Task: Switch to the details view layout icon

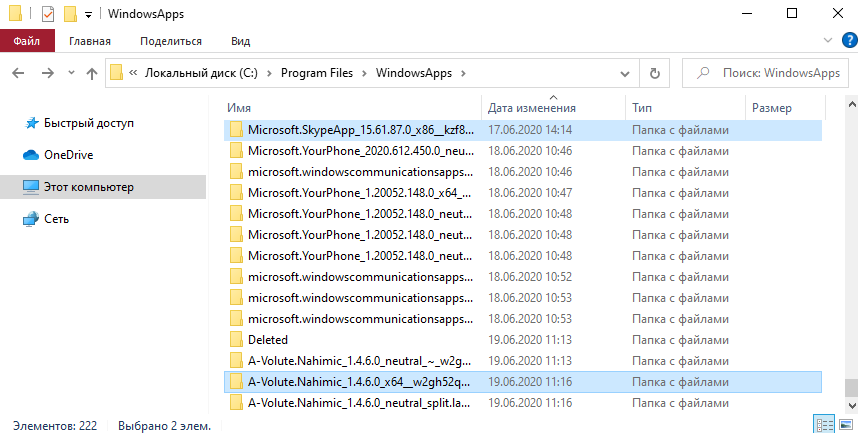Action: [823, 425]
